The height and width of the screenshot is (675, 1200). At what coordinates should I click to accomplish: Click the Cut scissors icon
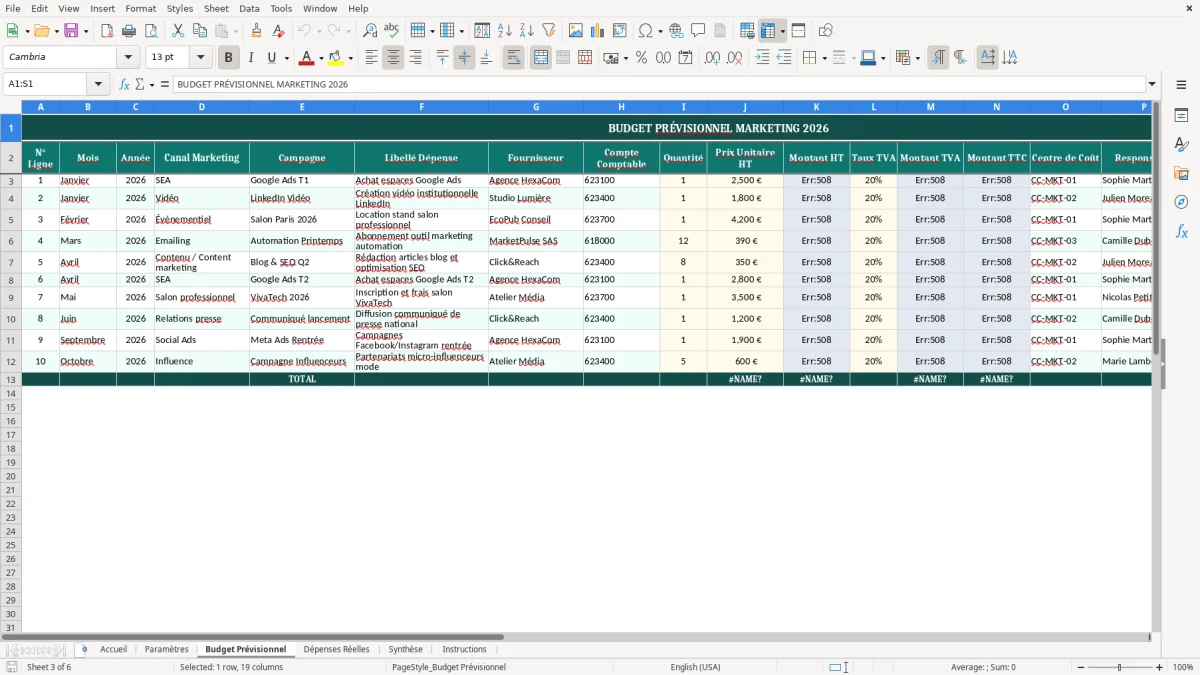[177, 31]
